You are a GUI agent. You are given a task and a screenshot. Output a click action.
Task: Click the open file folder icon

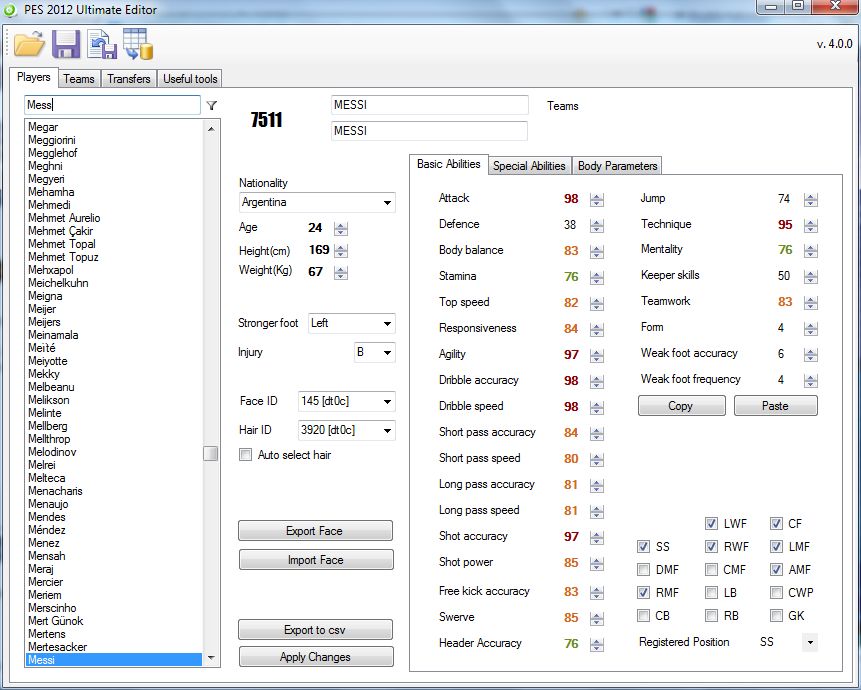click(30, 44)
